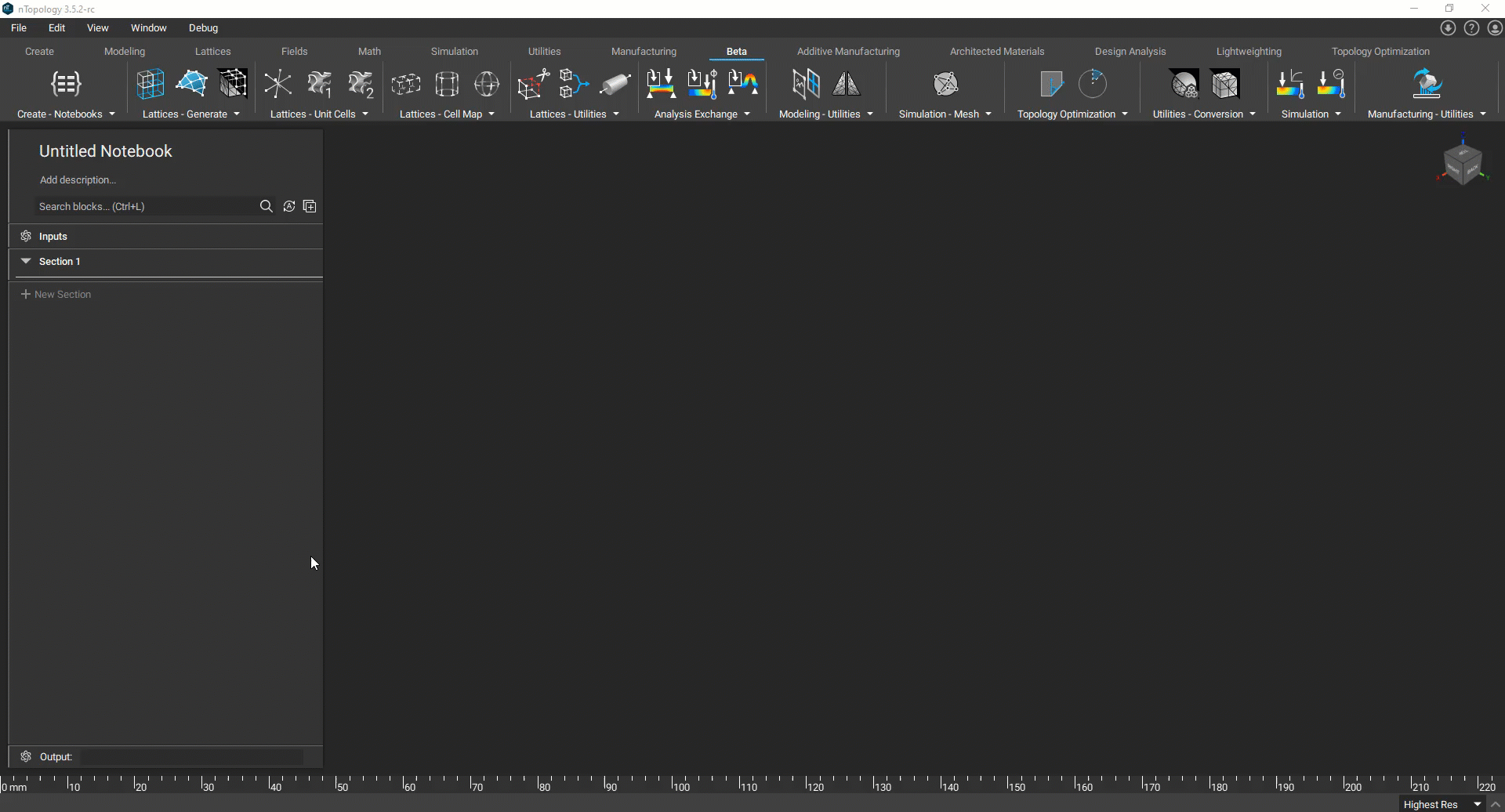Image resolution: width=1505 pixels, height=812 pixels.
Task: Click Add description text field
Action: click(78, 179)
